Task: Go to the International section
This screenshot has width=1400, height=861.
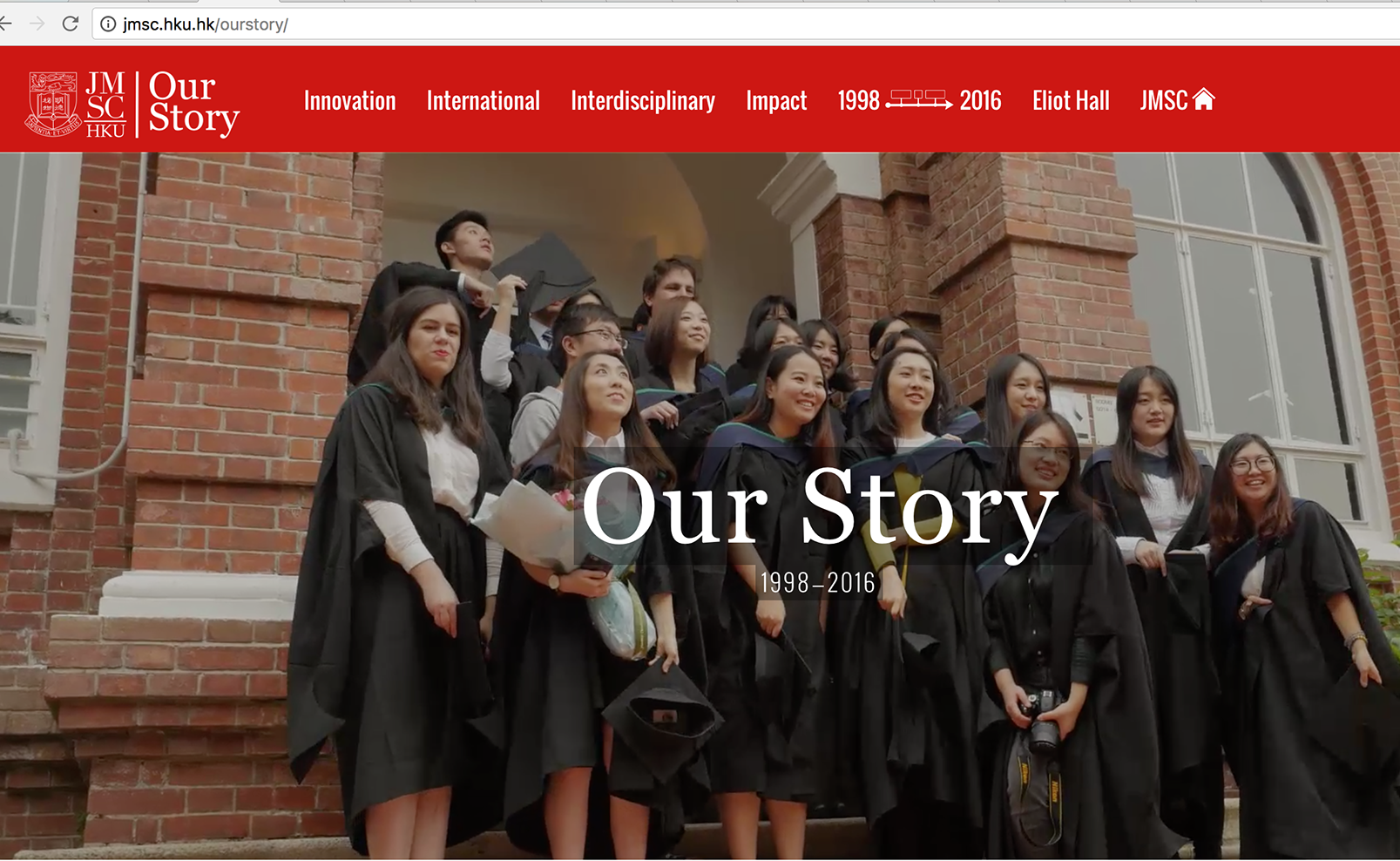Action: point(483,101)
